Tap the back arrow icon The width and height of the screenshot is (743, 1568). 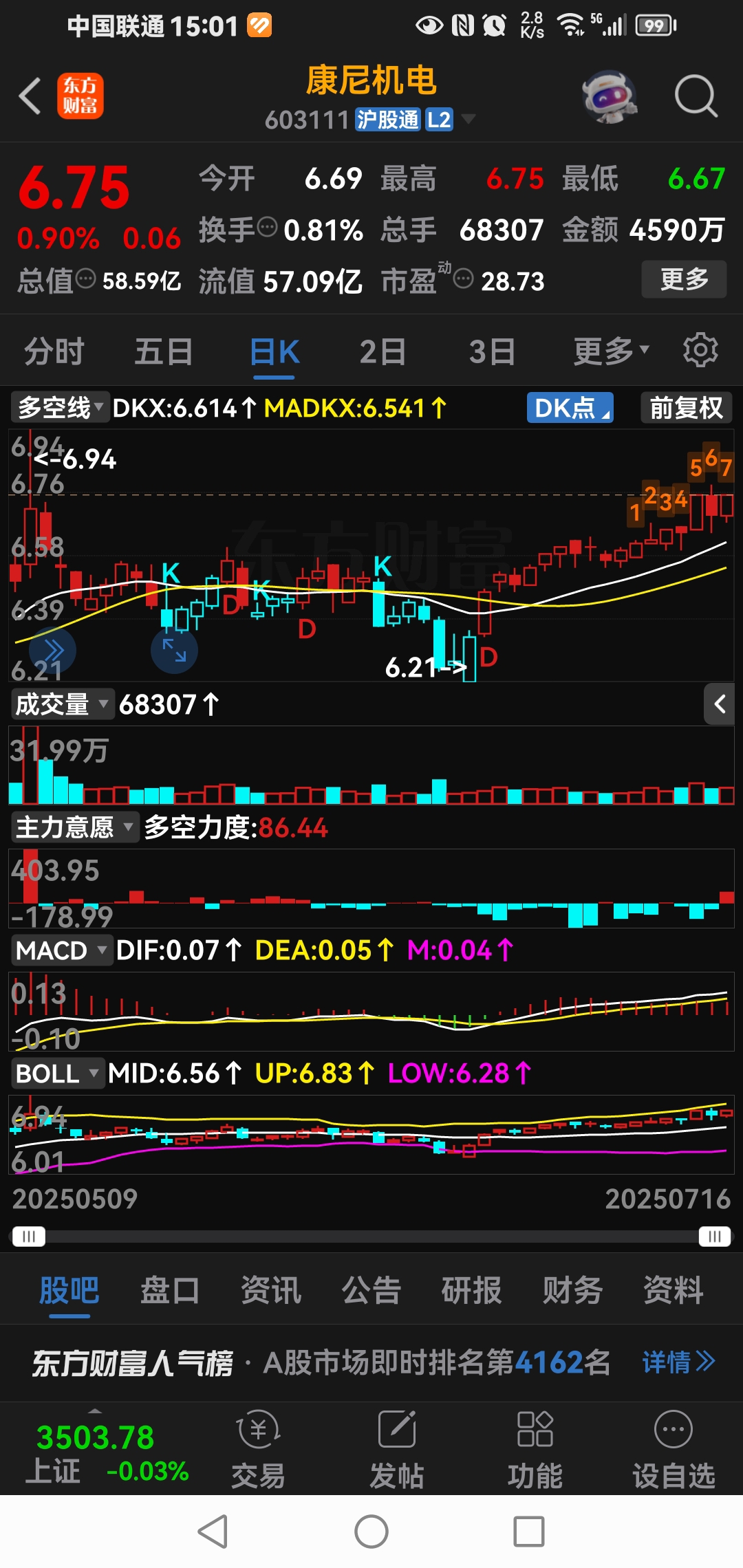(x=30, y=96)
